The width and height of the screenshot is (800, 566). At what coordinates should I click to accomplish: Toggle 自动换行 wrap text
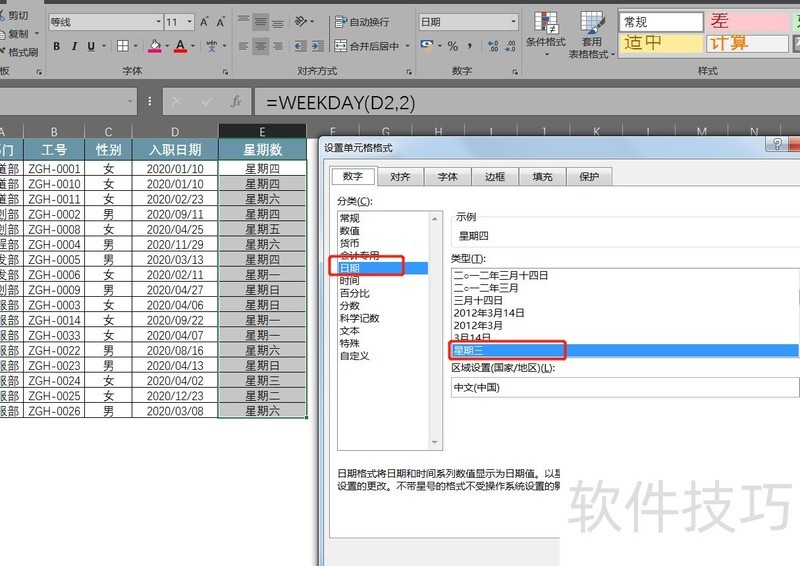coord(362,22)
